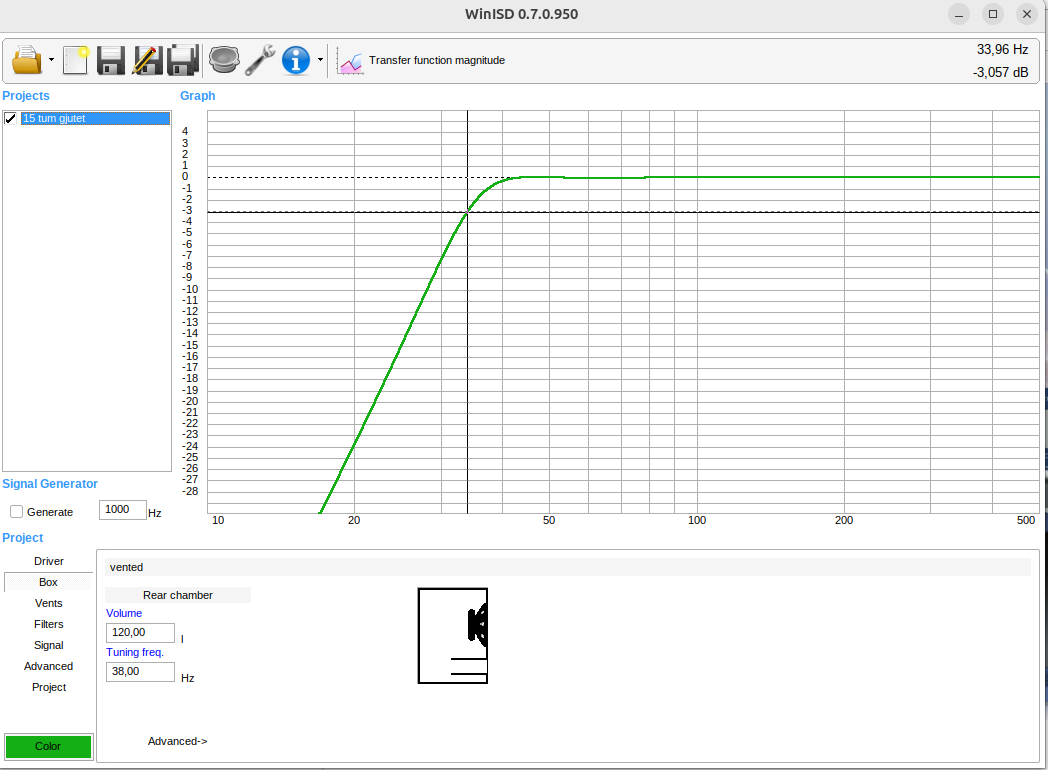Click the blue Tuning freq. label
The height and width of the screenshot is (770, 1048).
134,652
